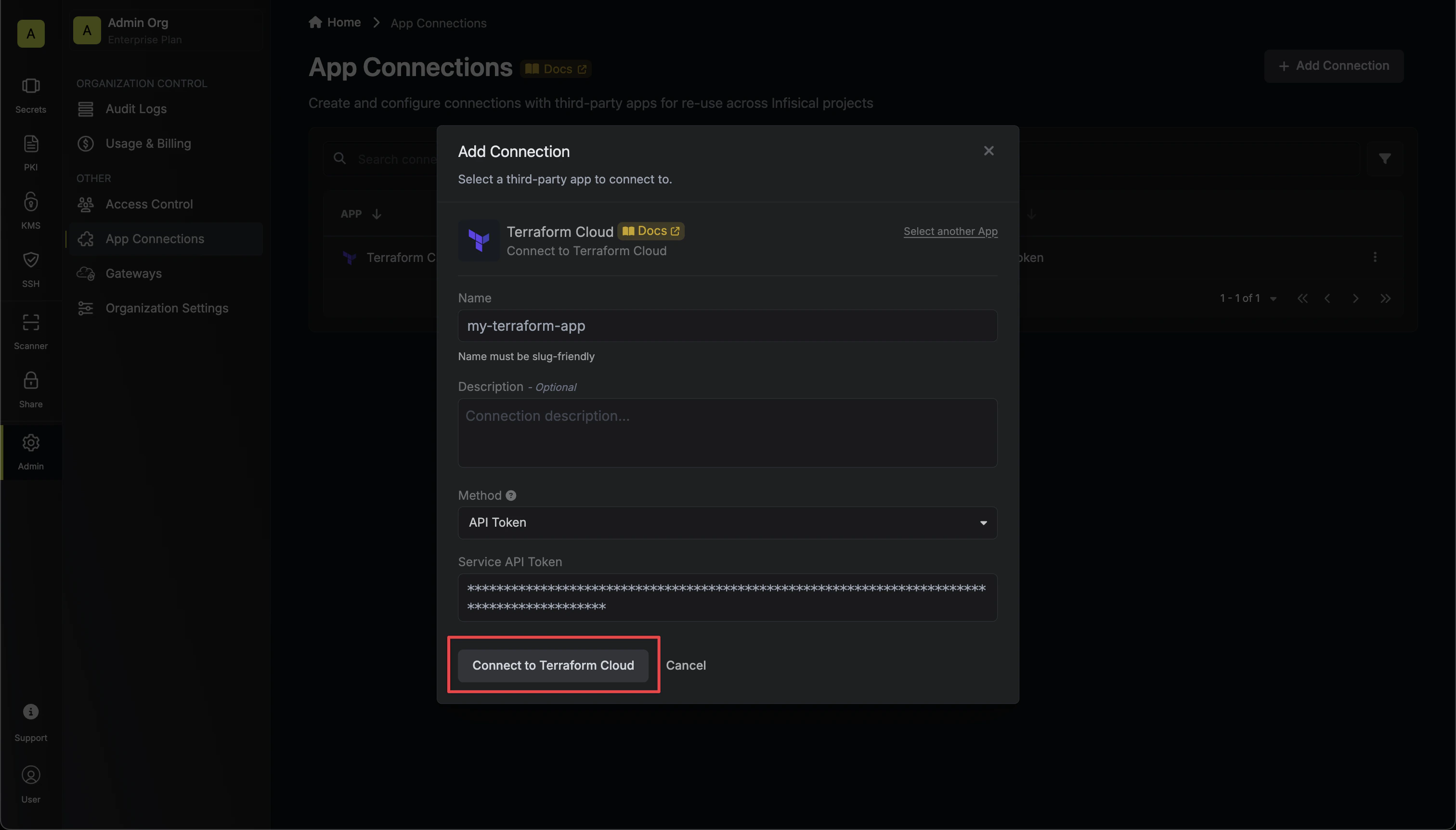Click the 'Name must be slug-friendly' hint
The height and width of the screenshot is (830, 1456).
point(526,357)
